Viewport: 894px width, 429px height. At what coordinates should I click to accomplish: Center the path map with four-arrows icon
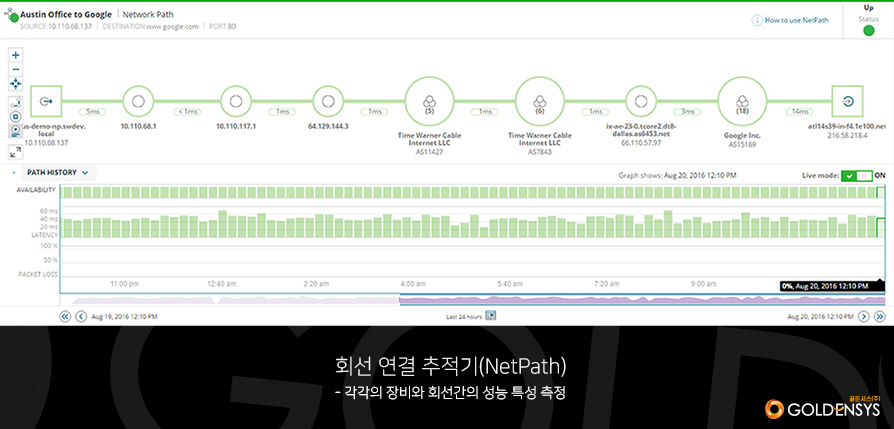coord(16,84)
